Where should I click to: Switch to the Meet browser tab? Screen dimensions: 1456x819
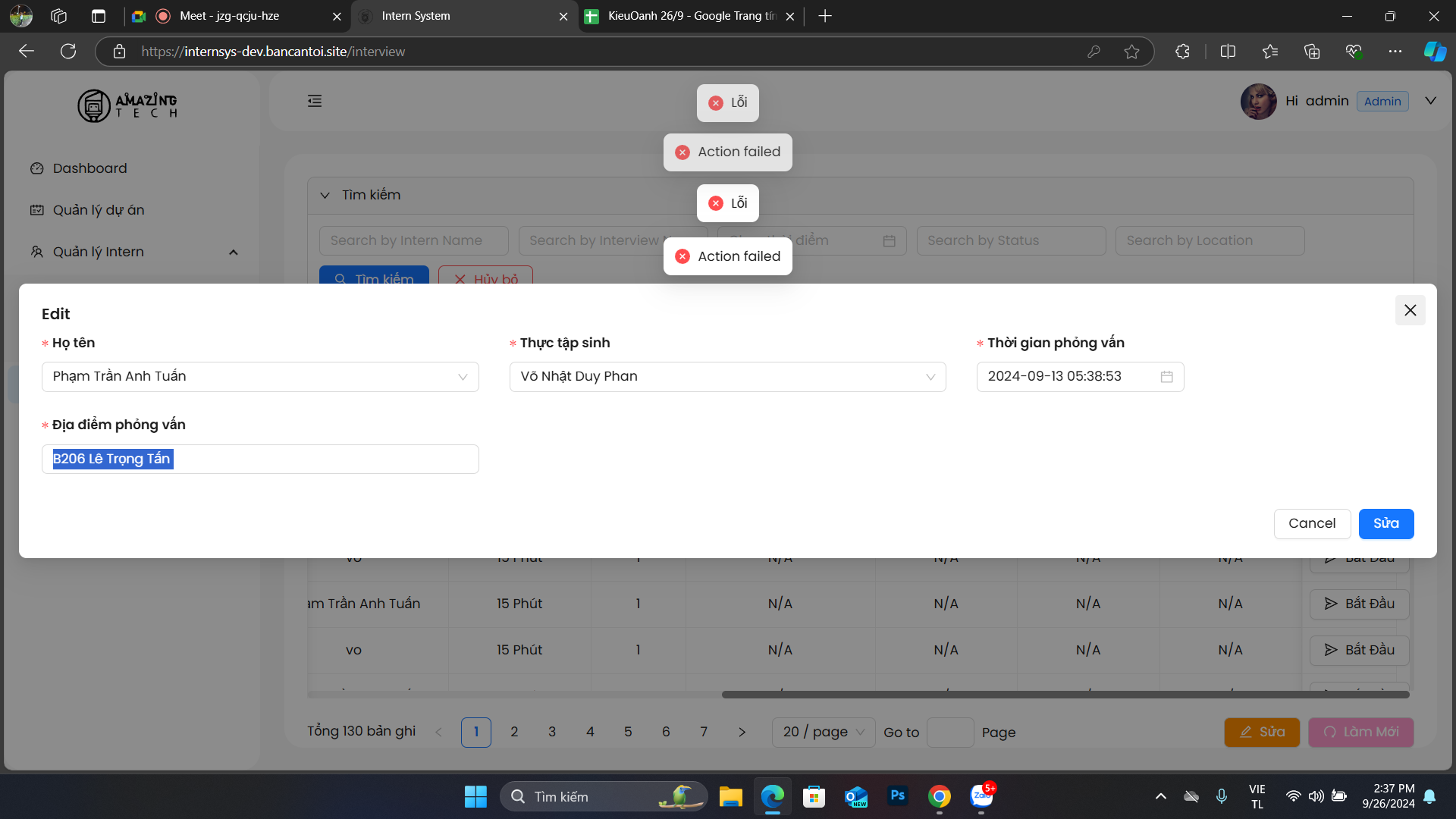pos(229,16)
